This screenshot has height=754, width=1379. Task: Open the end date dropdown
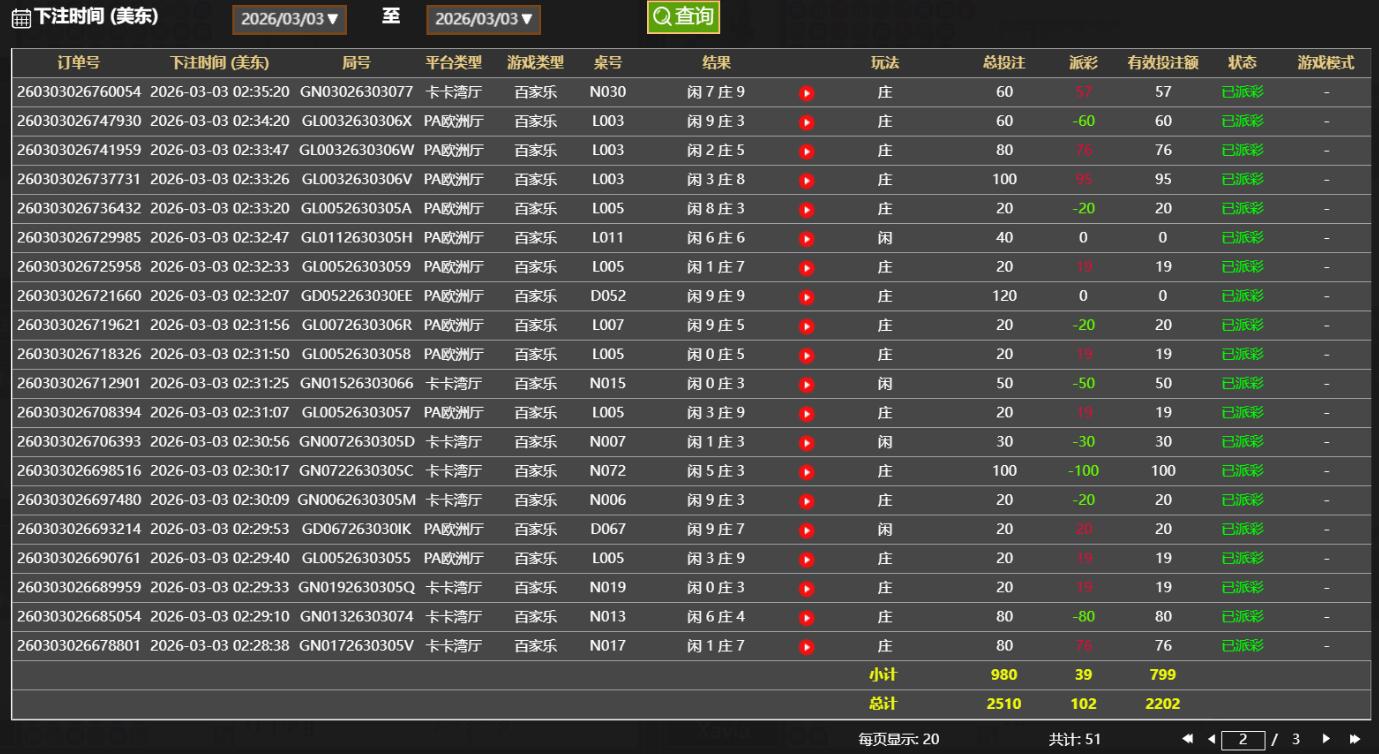coord(483,18)
